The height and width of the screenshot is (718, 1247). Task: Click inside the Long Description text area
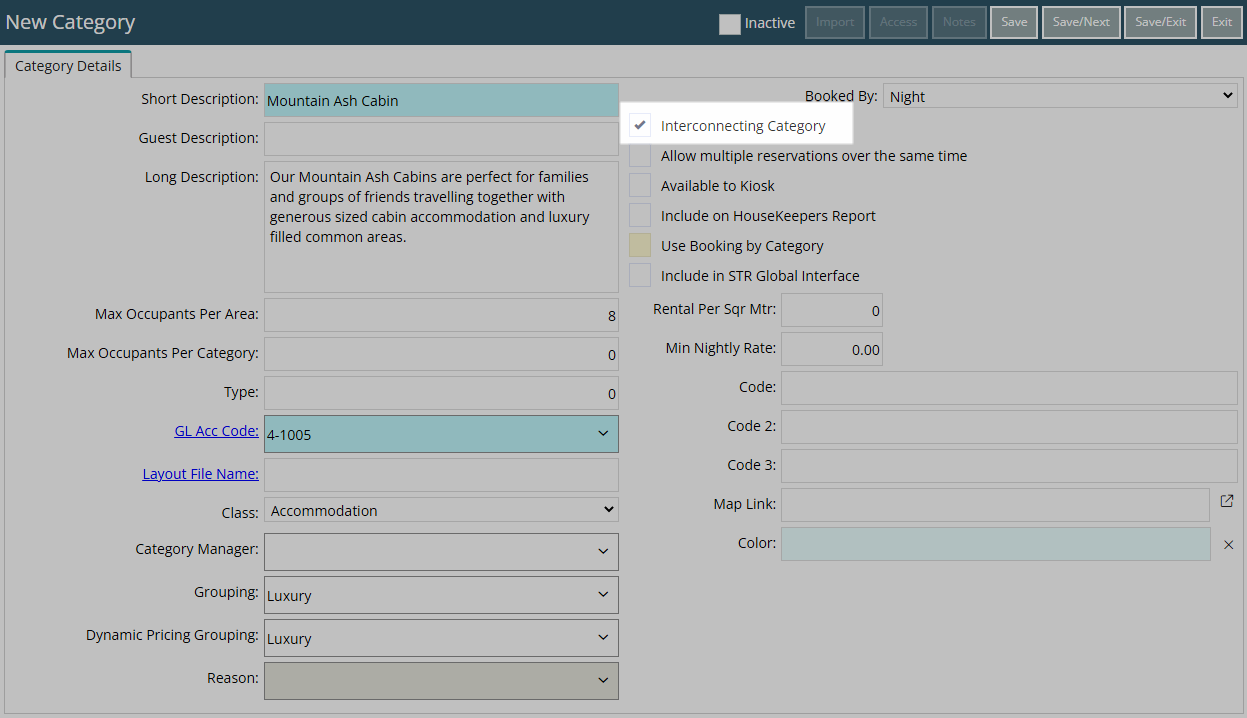[x=441, y=227]
